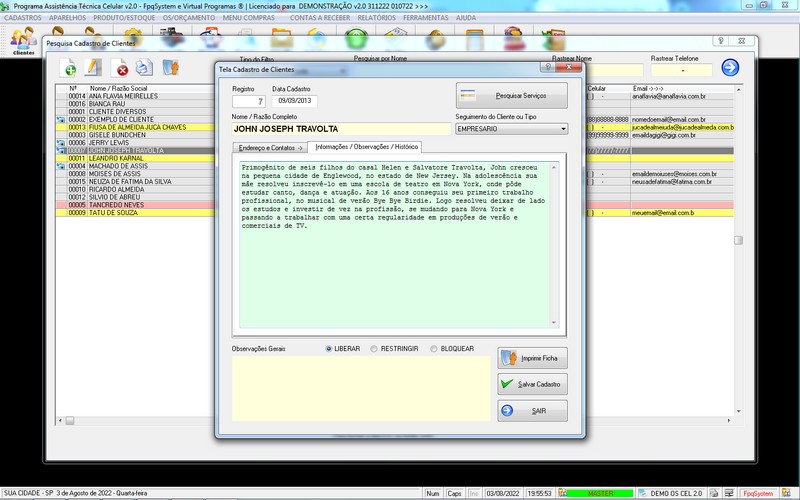This screenshot has width=800, height=500.
Task: Click help icon on Tela Cadastro de Clientes
Action: click(547, 67)
